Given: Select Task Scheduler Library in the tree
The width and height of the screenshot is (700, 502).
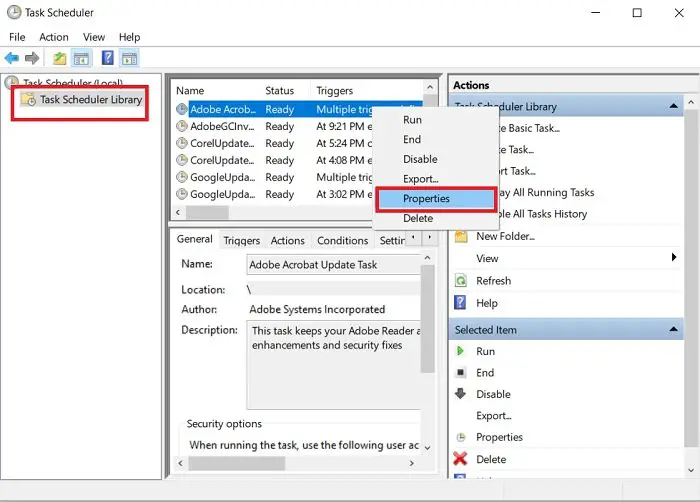Looking at the screenshot, I should point(91,99).
